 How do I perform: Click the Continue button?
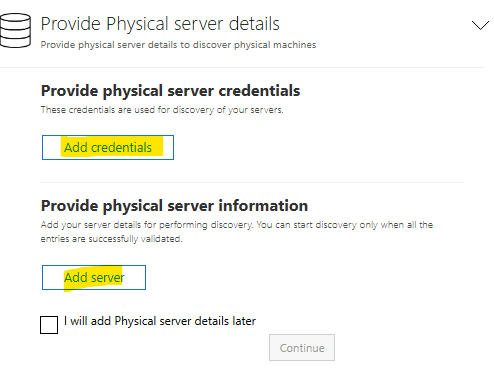coord(302,348)
